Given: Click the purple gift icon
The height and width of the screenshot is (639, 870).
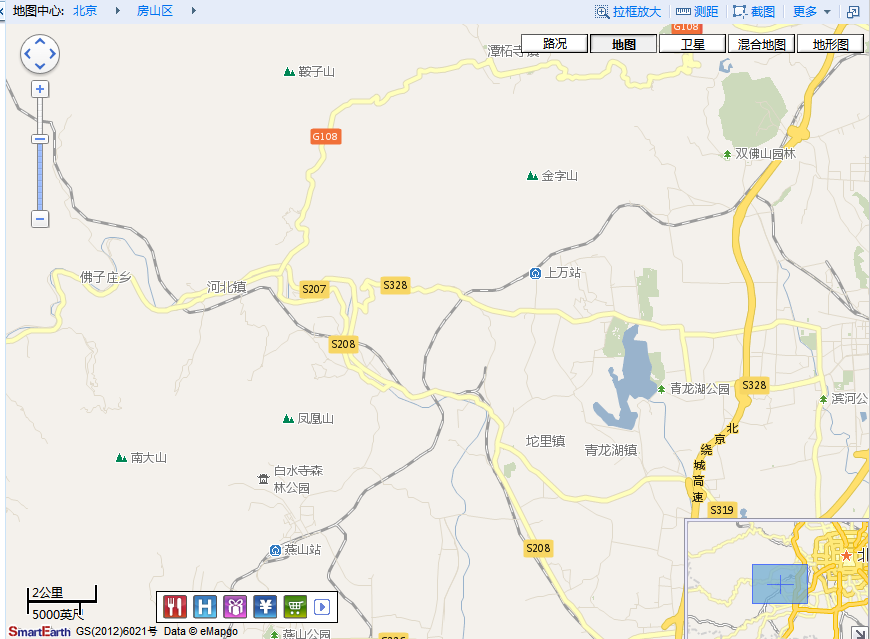Looking at the screenshot, I should pyautogui.click(x=235, y=606).
